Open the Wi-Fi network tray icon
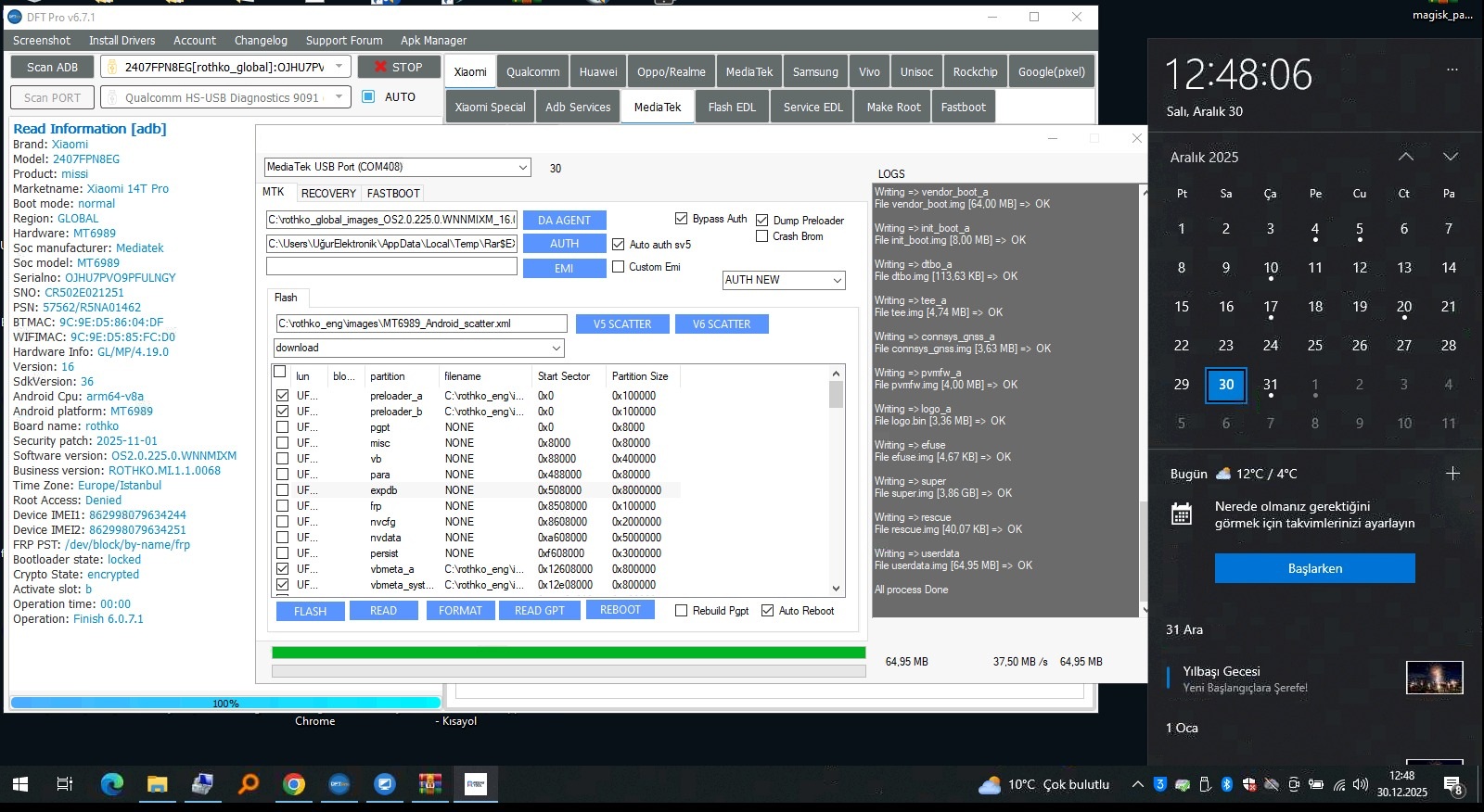 coord(1338,784)
